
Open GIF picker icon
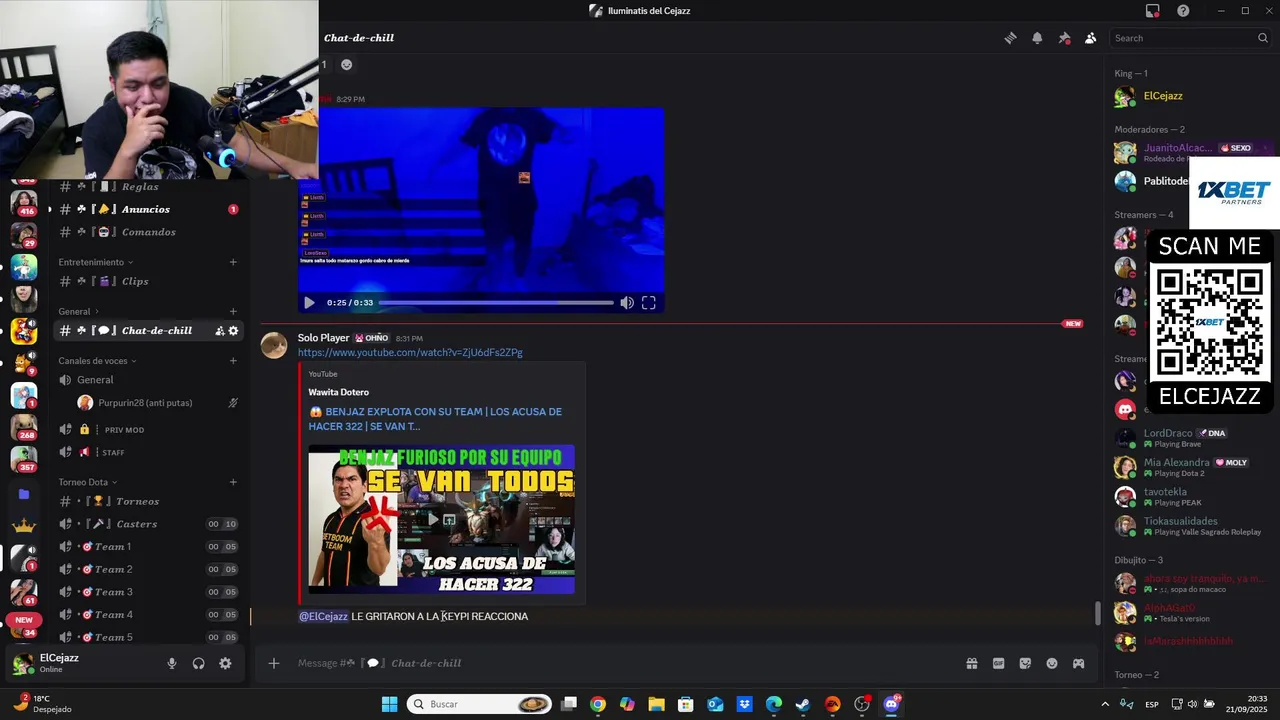click(x=998, y=663)
